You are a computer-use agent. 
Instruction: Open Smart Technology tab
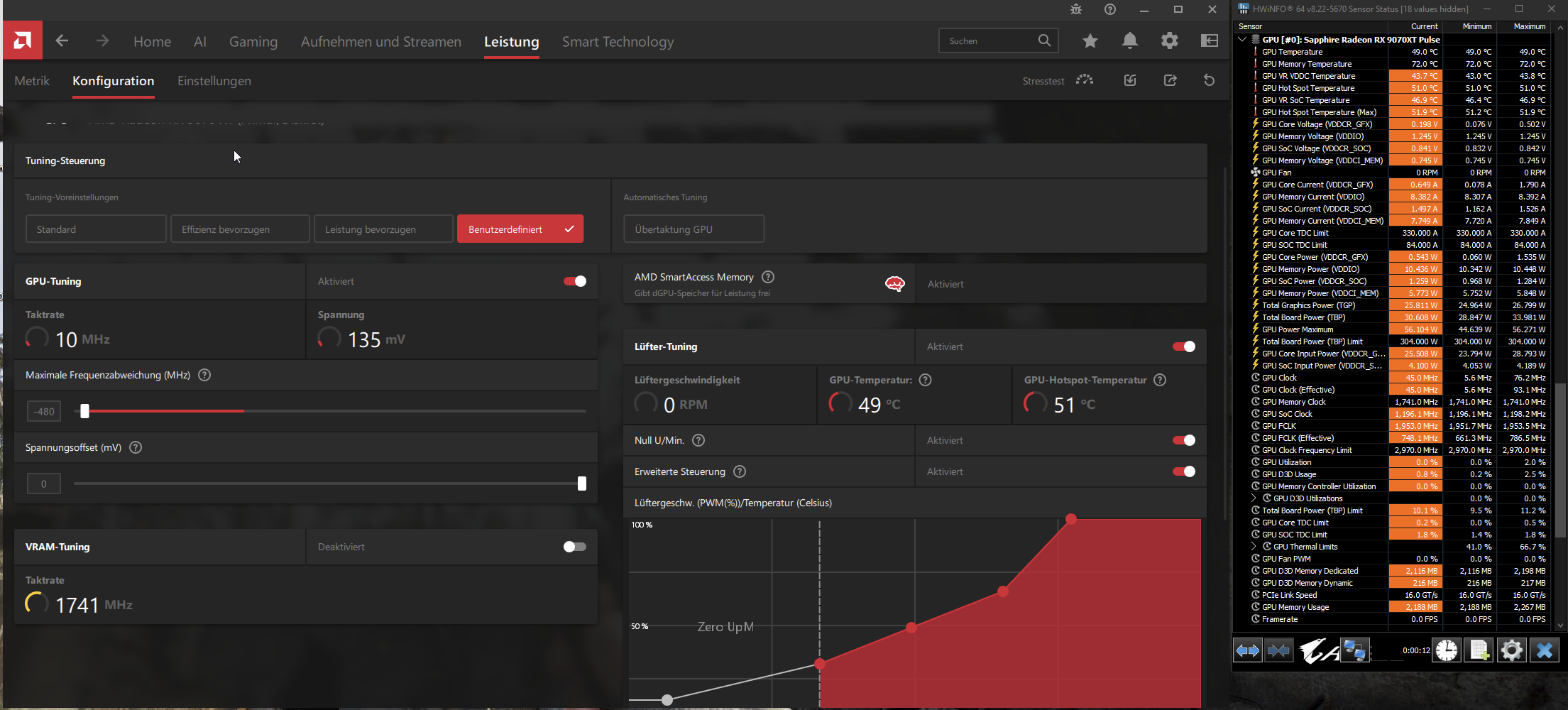618,41
